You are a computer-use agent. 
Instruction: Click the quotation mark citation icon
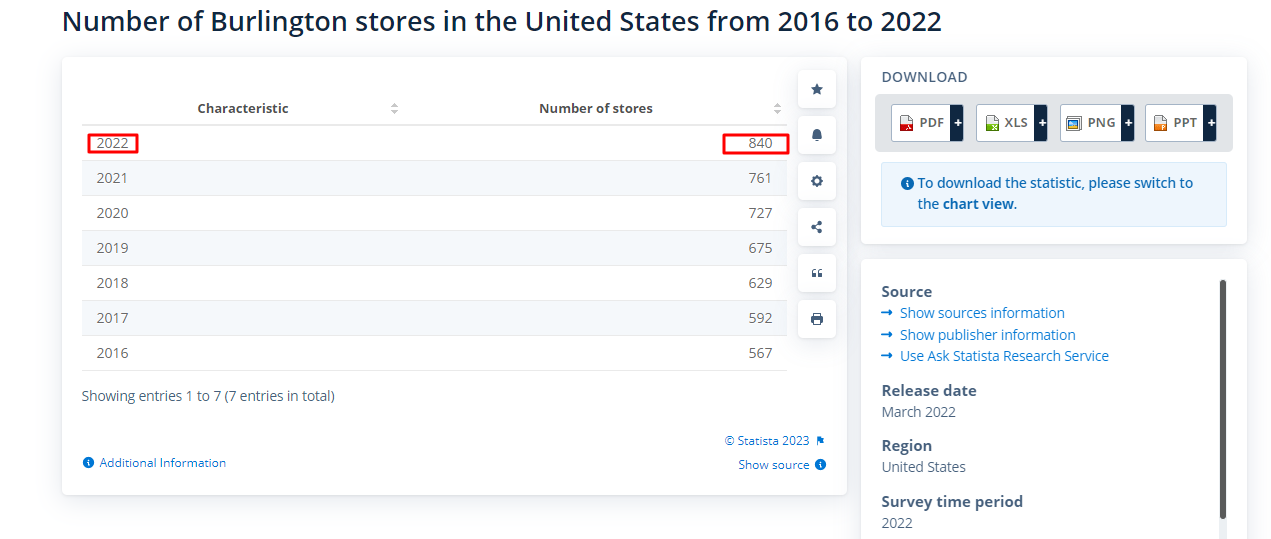pyautogui.click(x=817, y=273)
